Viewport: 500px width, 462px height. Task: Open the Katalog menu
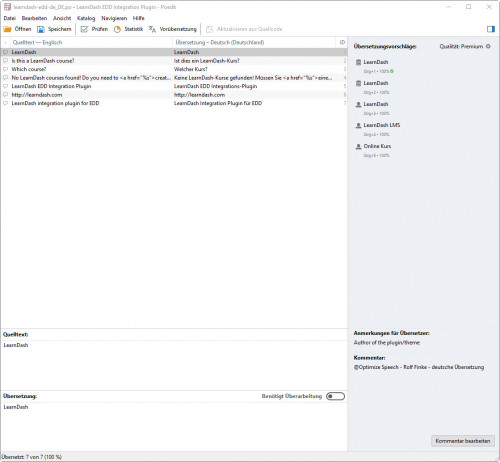pyautogui.click(x=86, y=18)
